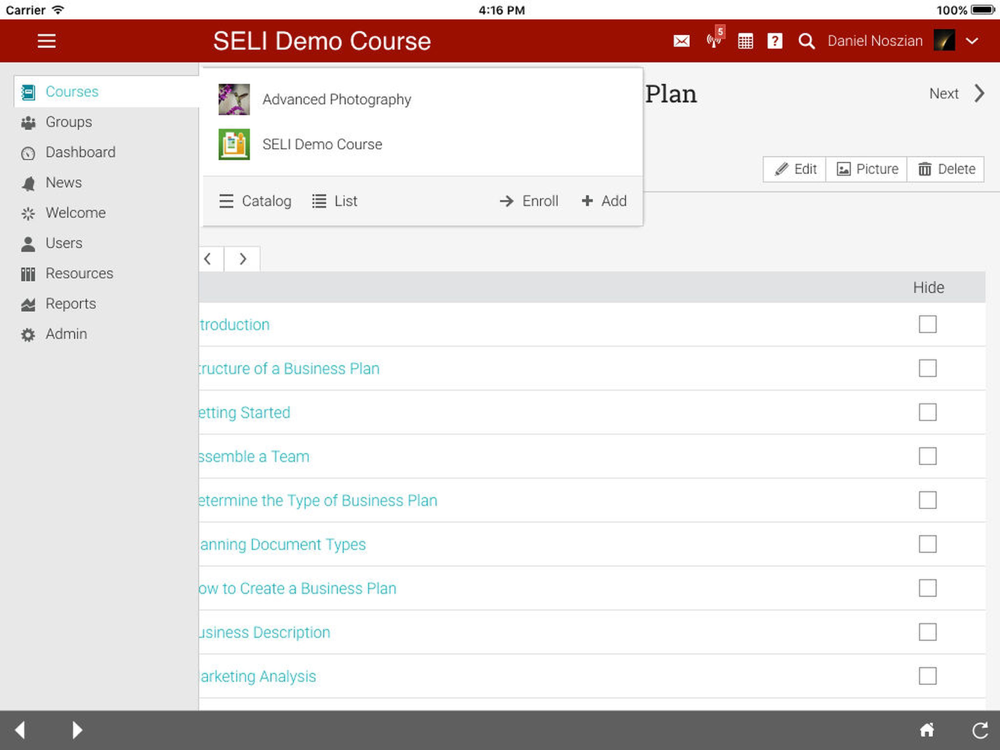The height and width of the screenshot is (750, 1000).
Task: Click the Edit button
Action: (795, 169)
